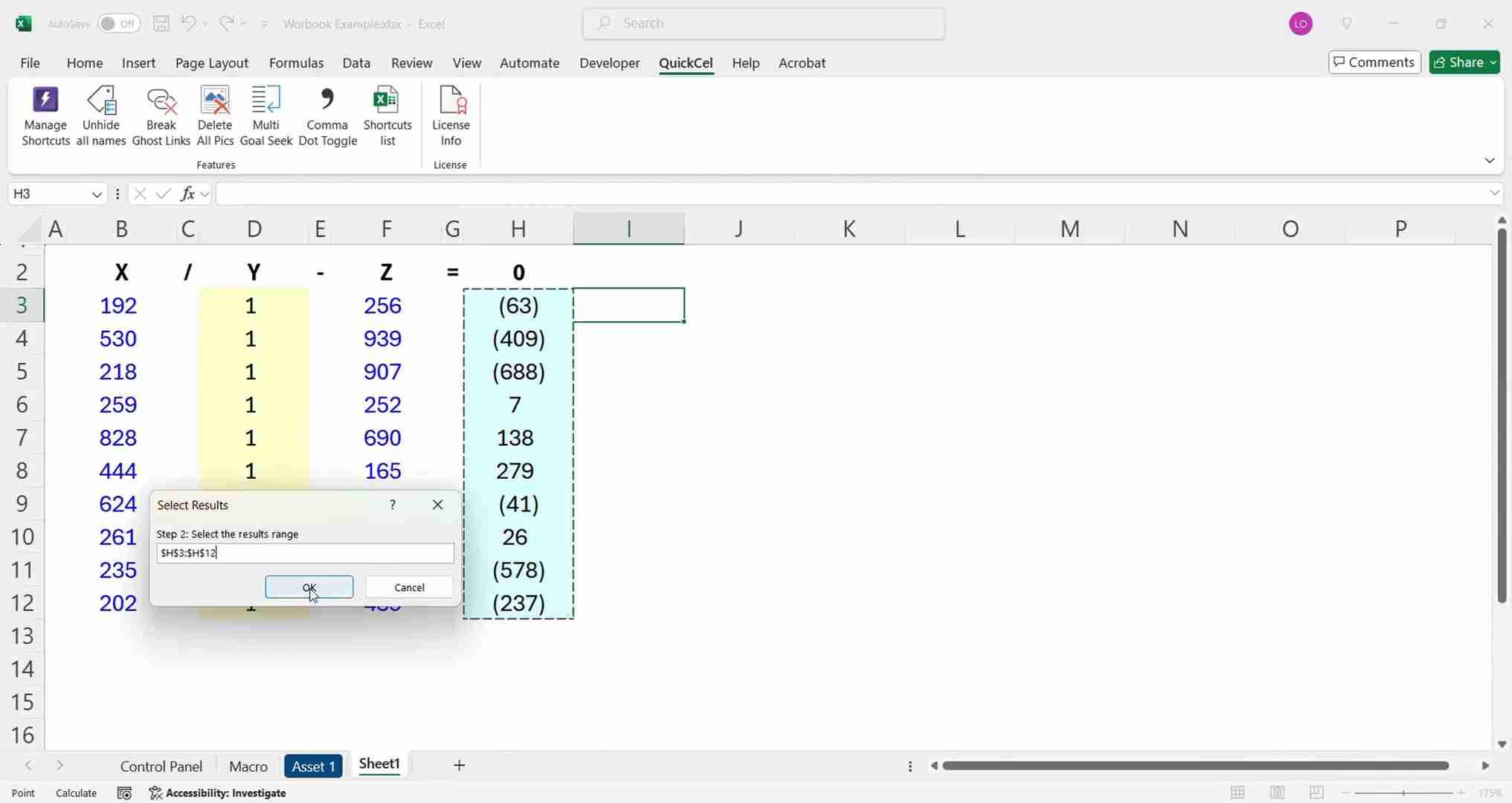Screen dimensions: 1512x803
Task: Open the Manage Shortcuts tool
Action: [x=45, y=116]
